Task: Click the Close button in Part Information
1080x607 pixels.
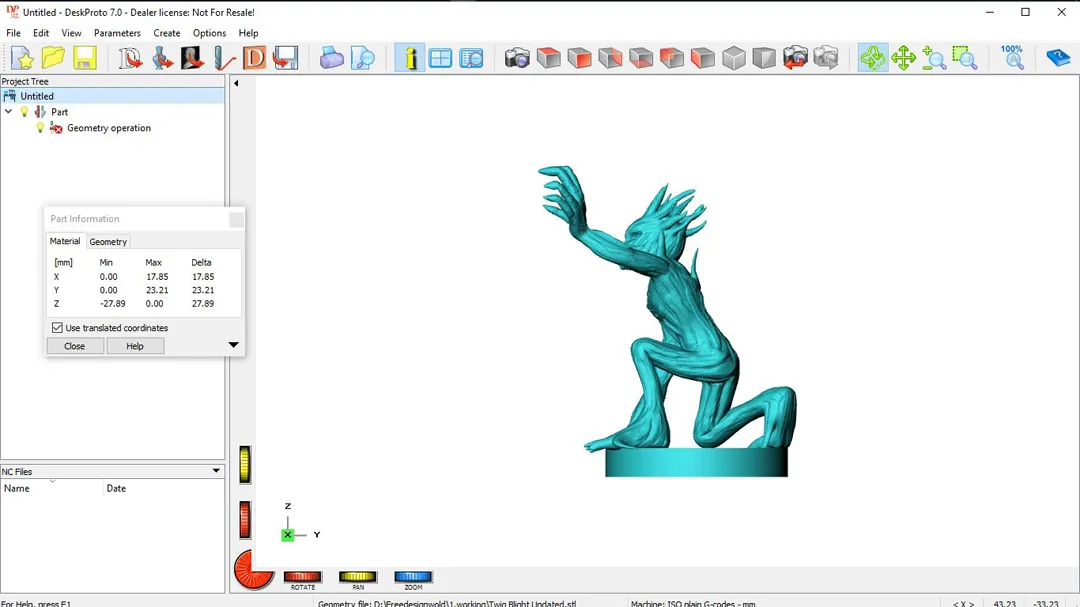Action: (74, 346)
